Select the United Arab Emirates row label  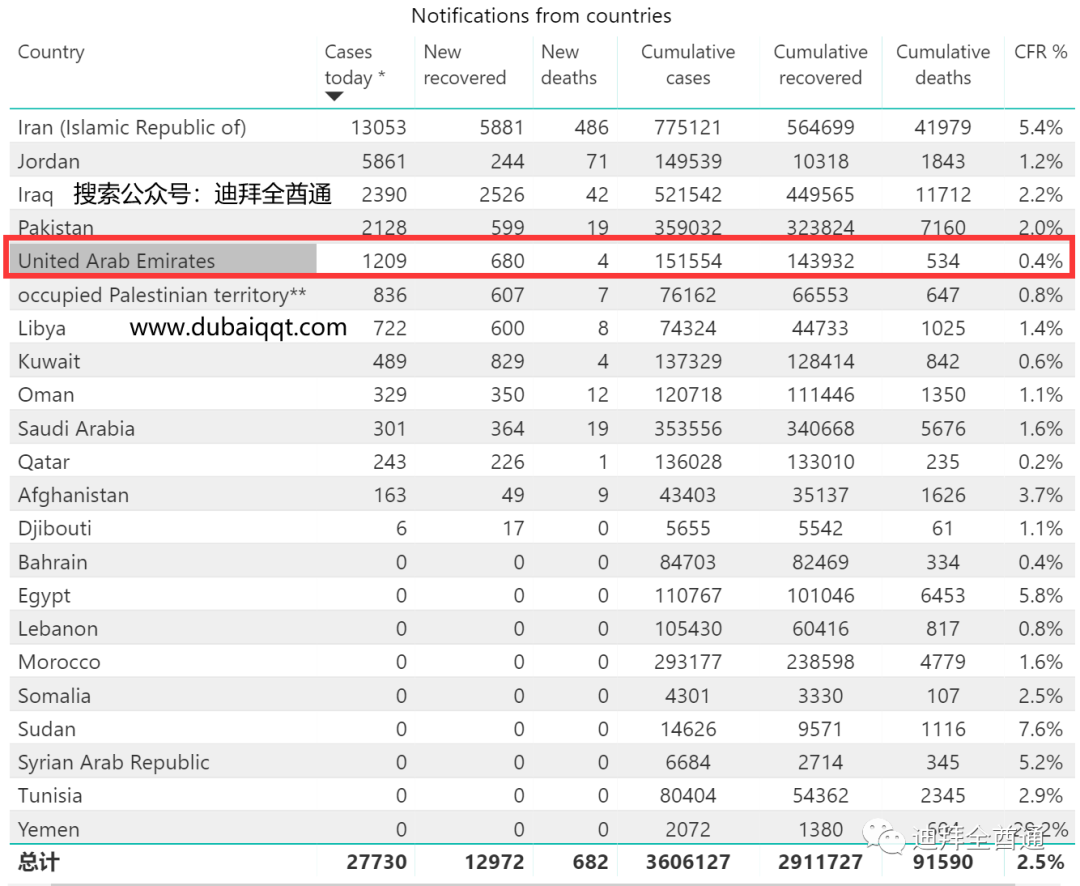coord(116,260)
